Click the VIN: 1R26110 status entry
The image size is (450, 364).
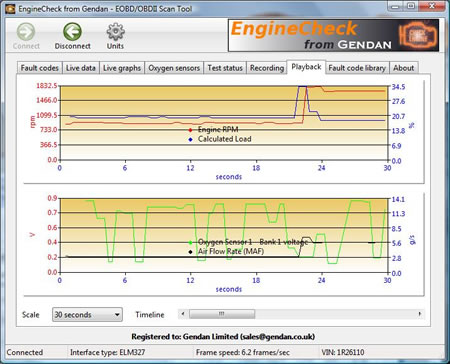[343, 352]
